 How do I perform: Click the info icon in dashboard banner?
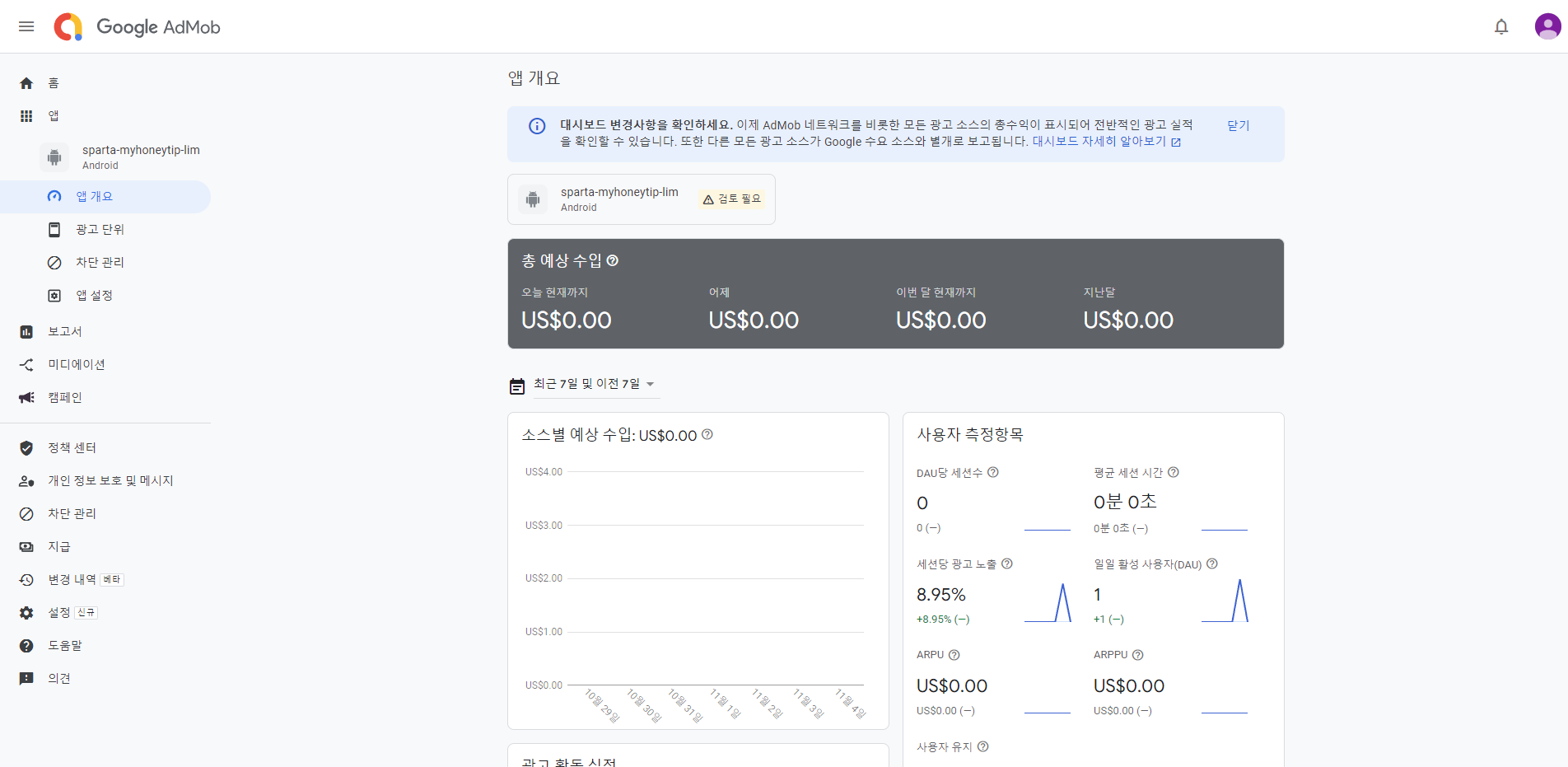tap(537, 126)
